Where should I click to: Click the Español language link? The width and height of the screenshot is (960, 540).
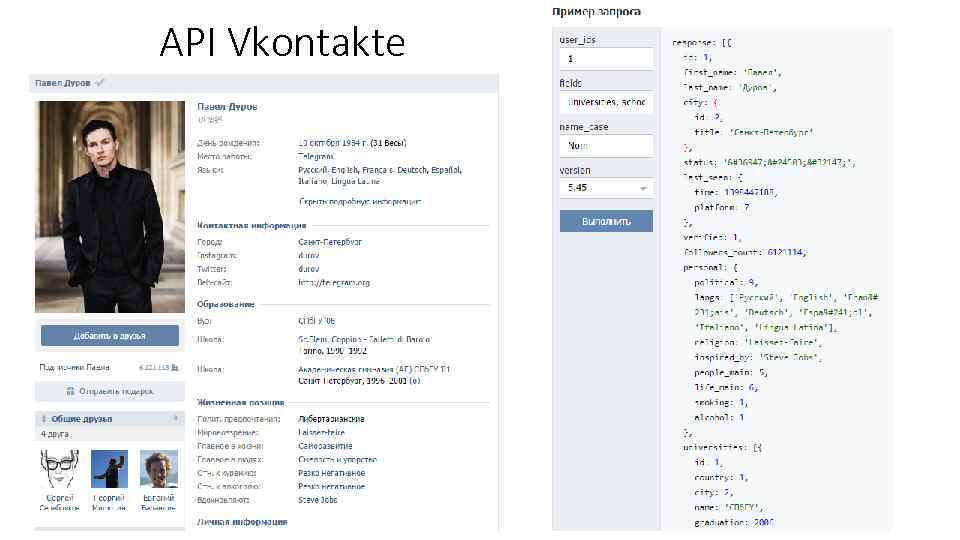[x=446, y=170]
